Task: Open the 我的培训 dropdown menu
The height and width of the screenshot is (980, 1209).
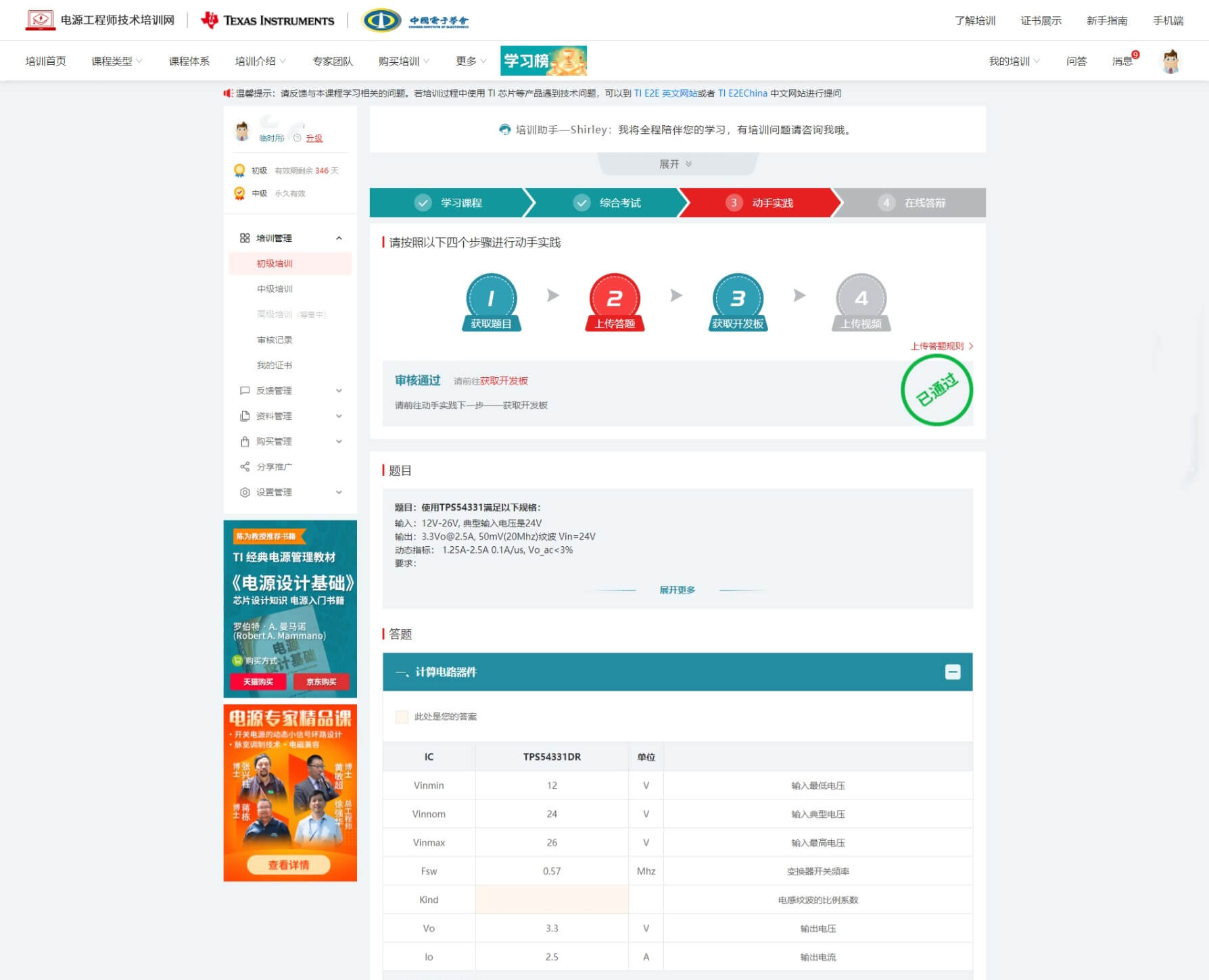Action: point(1014,61)
